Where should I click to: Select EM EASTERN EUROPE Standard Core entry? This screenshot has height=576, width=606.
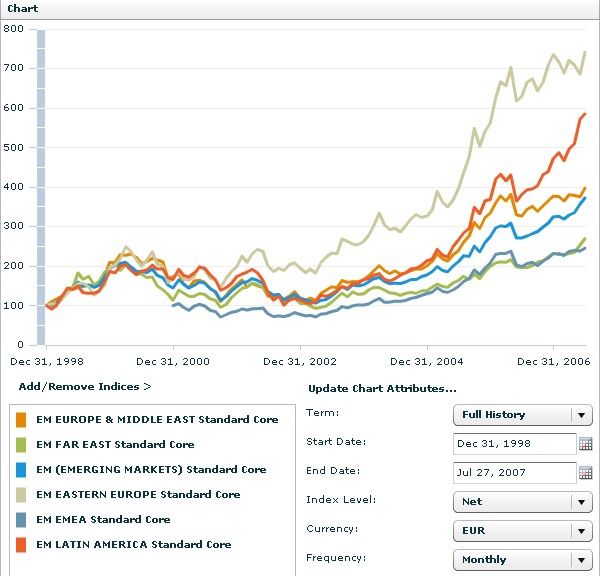(138, 494)
